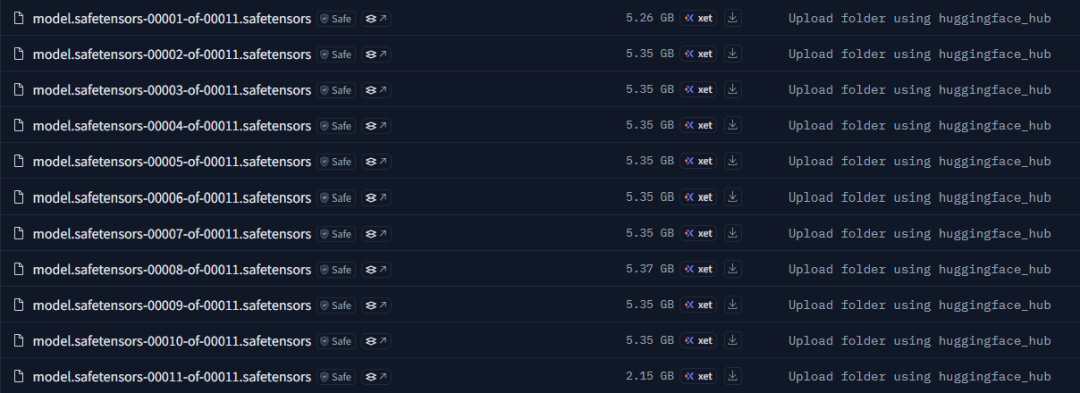Image resolution: width=1080 pixels, height=393 pixels.
Task: Open commit message for shard 00010
Action: pos(920,341)
